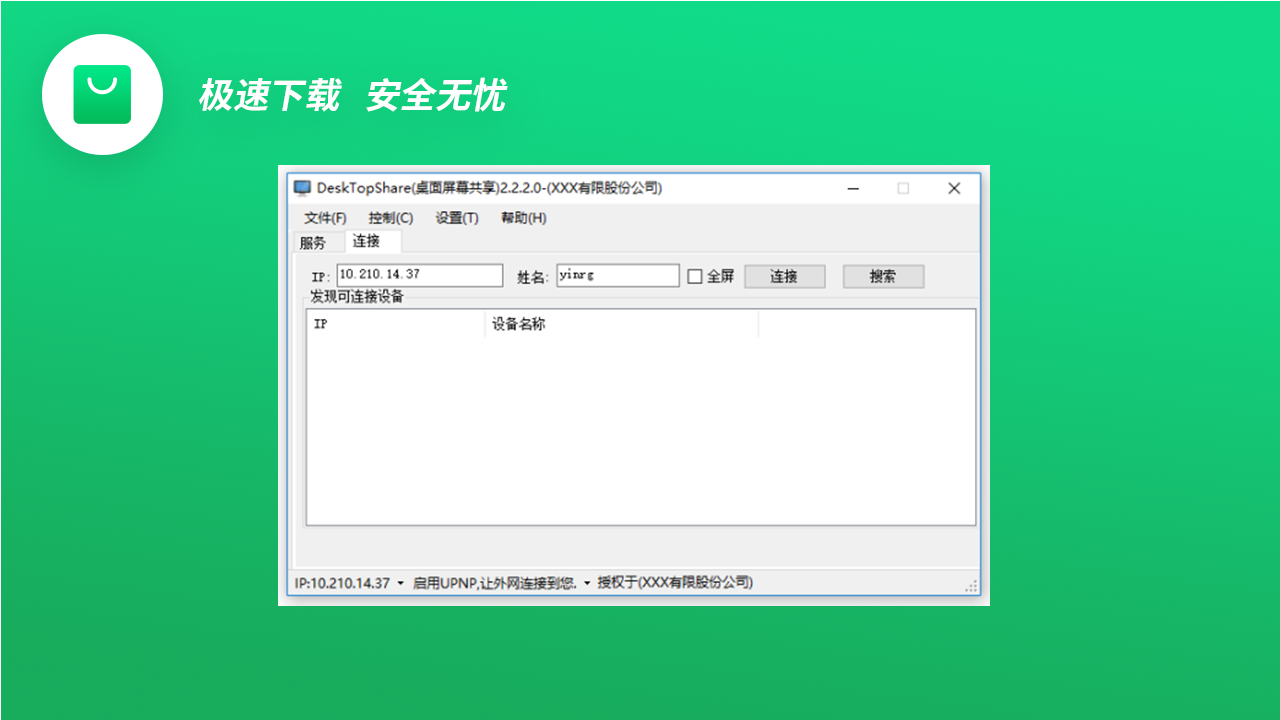This screenshot has width=1280, height=720.
Task: Open the IP address dropdown in status bar
Action: [x=399, y=582]
